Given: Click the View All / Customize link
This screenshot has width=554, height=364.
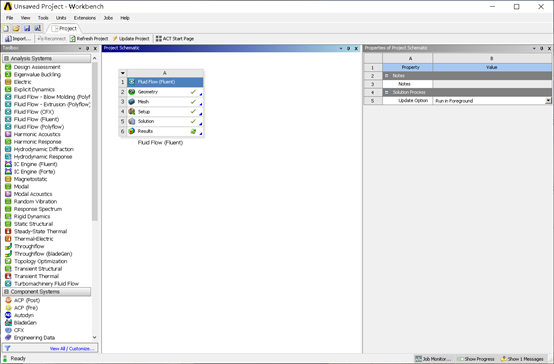Looking at the screenshot, I should [x=72, y=348].
